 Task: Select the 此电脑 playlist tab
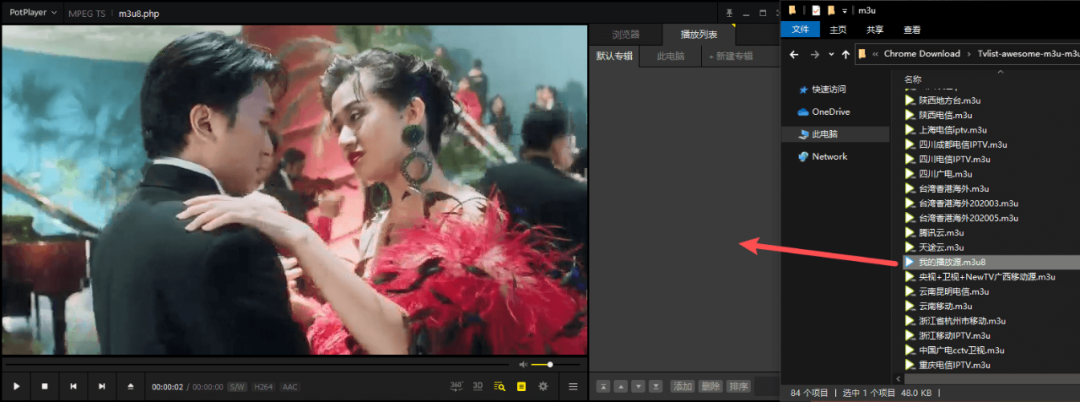[x=670, y=56]
